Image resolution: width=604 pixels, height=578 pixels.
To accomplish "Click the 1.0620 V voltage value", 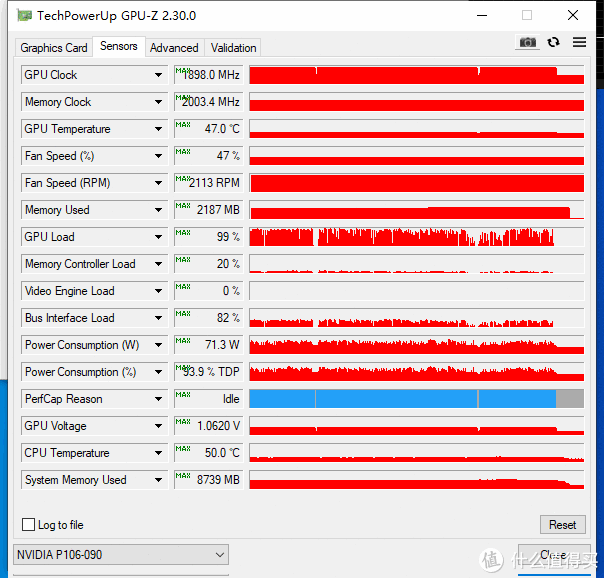I will [208, 426].
